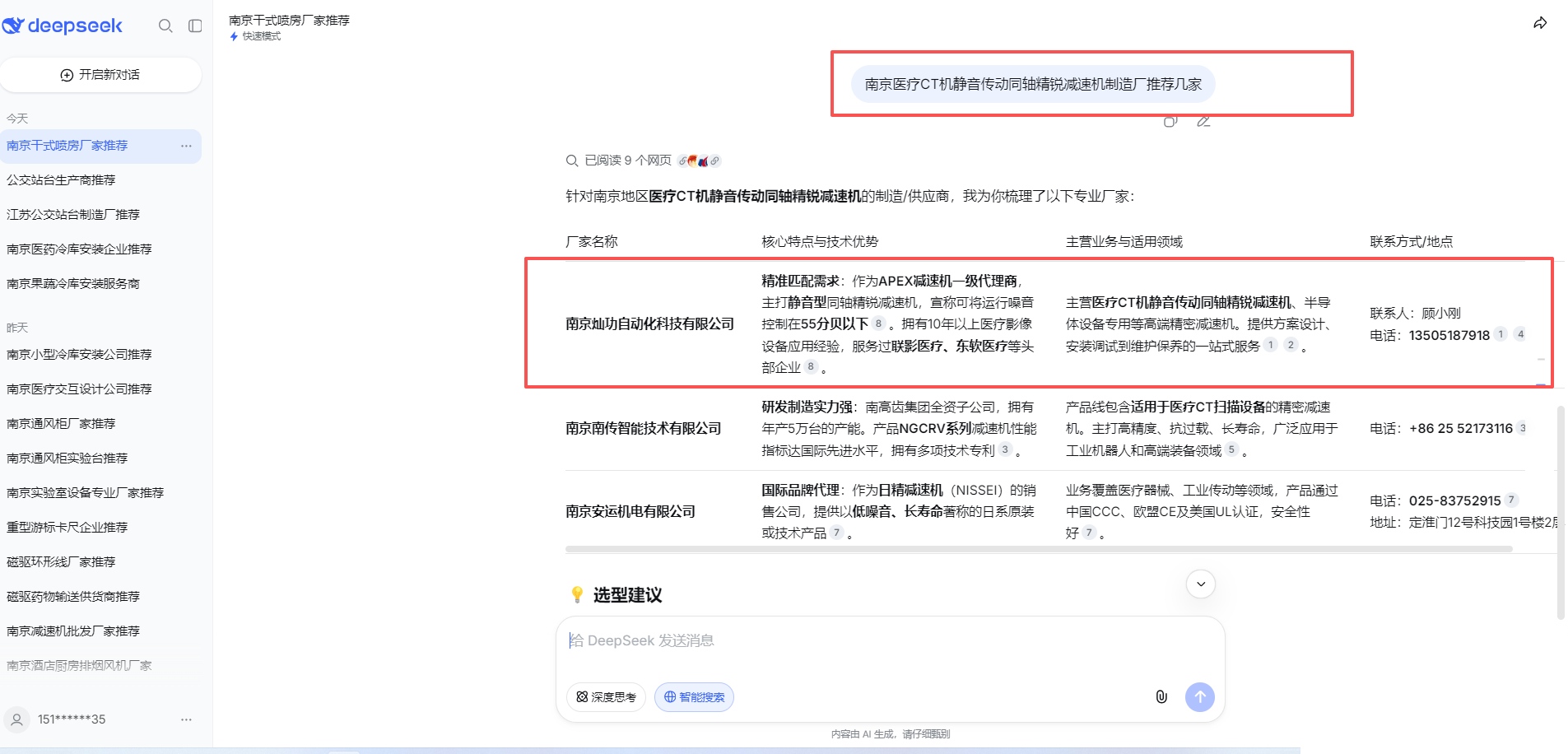The height and width of the screenshot is (754, 1568).
Task: Click the 选型建议 heading
Action: (x=627, y=595)
